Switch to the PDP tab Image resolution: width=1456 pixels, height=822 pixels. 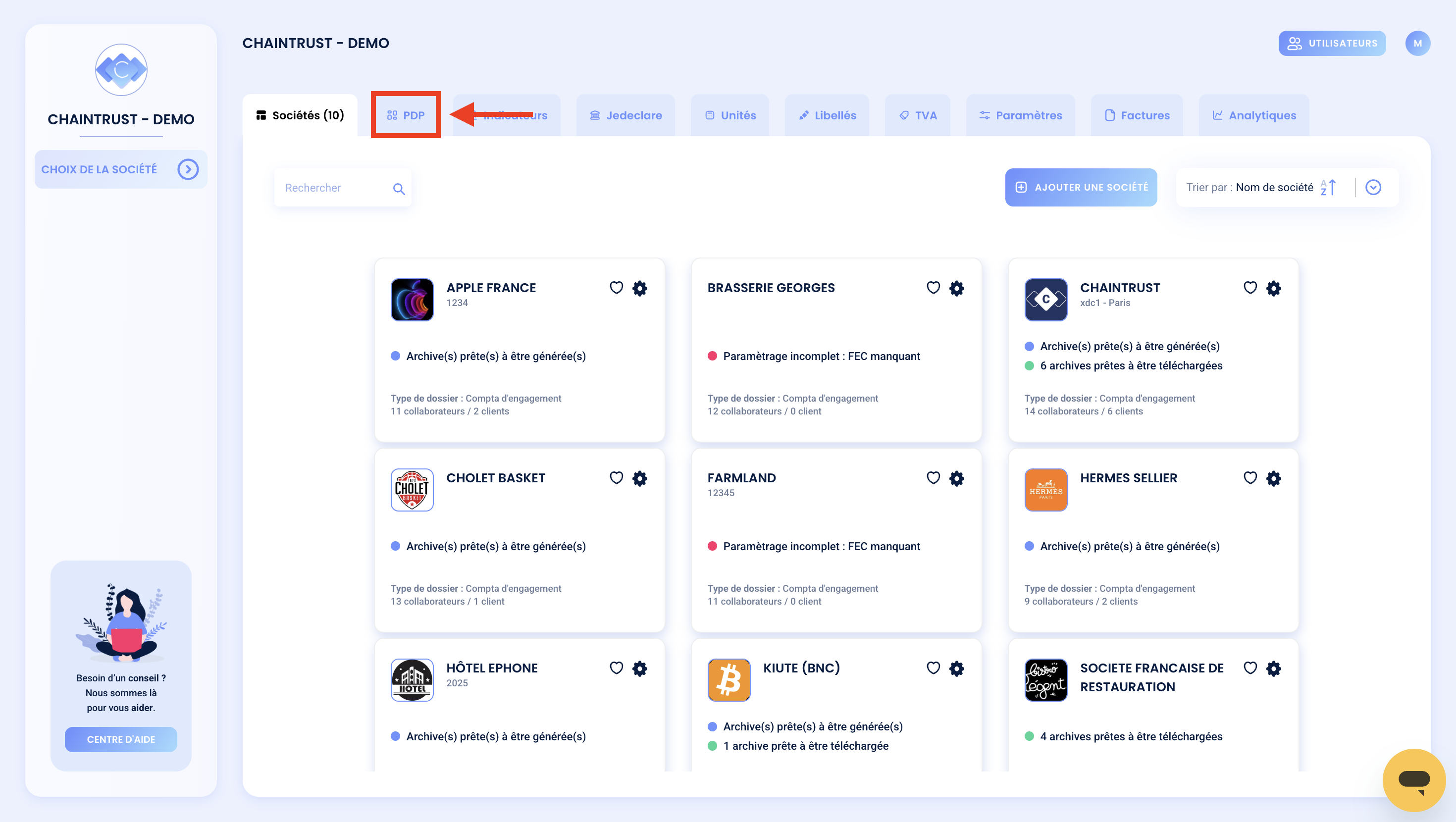(406, 115)
